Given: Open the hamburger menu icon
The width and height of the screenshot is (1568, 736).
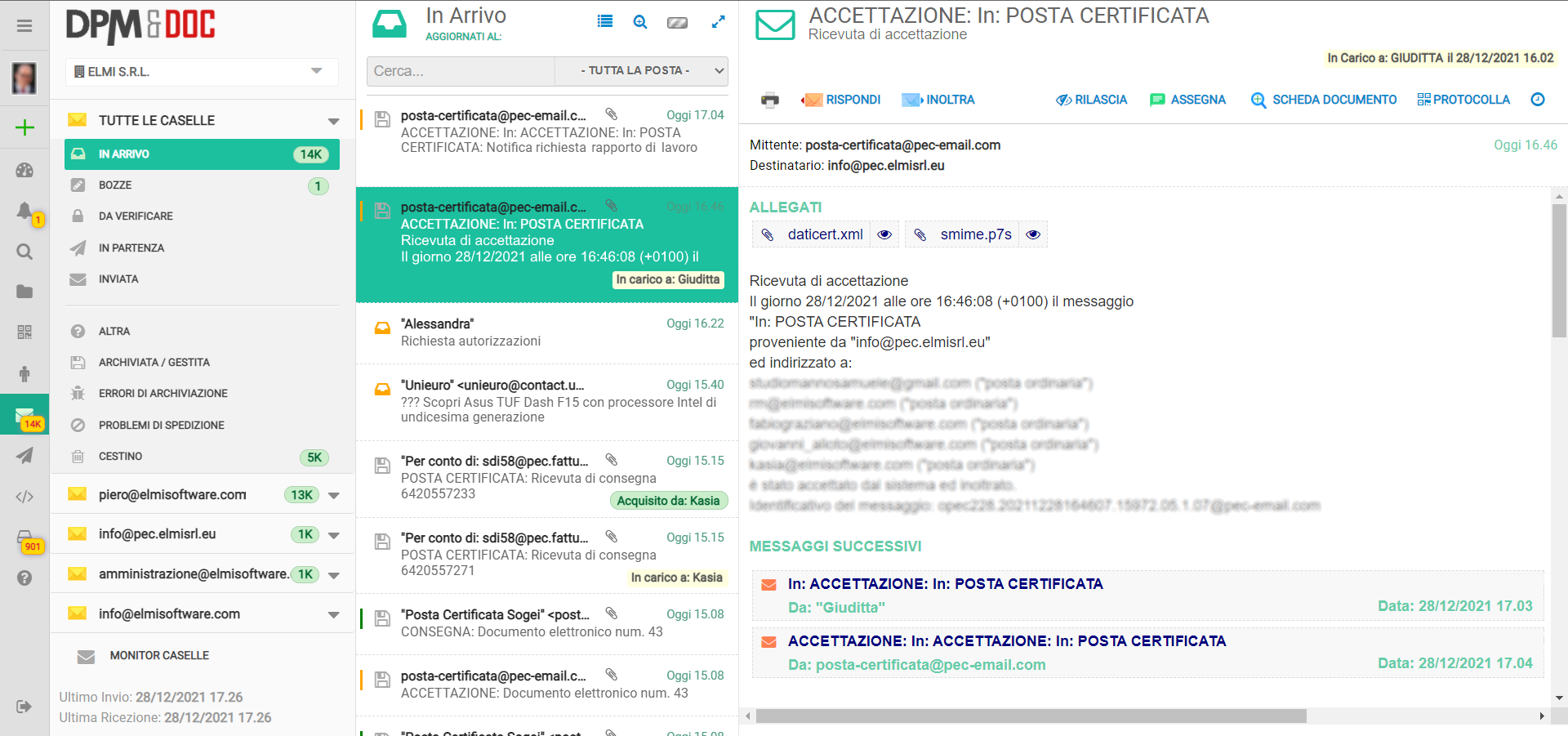Looking at the screenshot, I should point(24,26).
